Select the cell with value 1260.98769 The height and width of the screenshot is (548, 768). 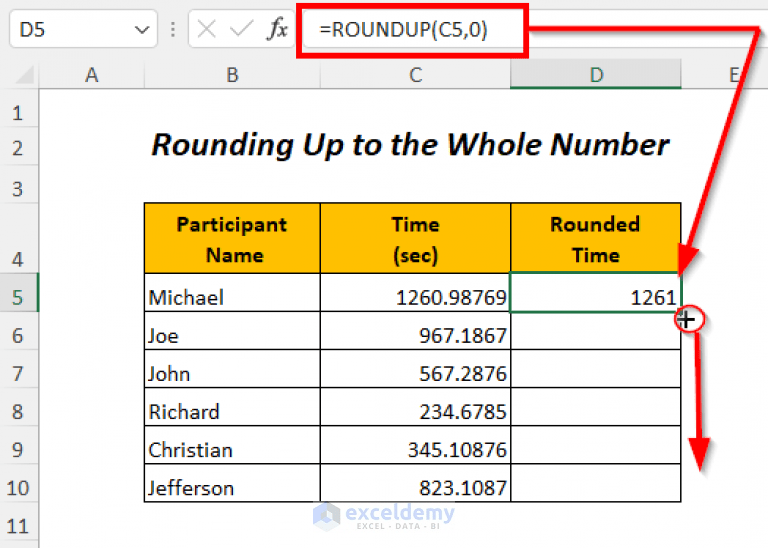click(x=415, y=292)
